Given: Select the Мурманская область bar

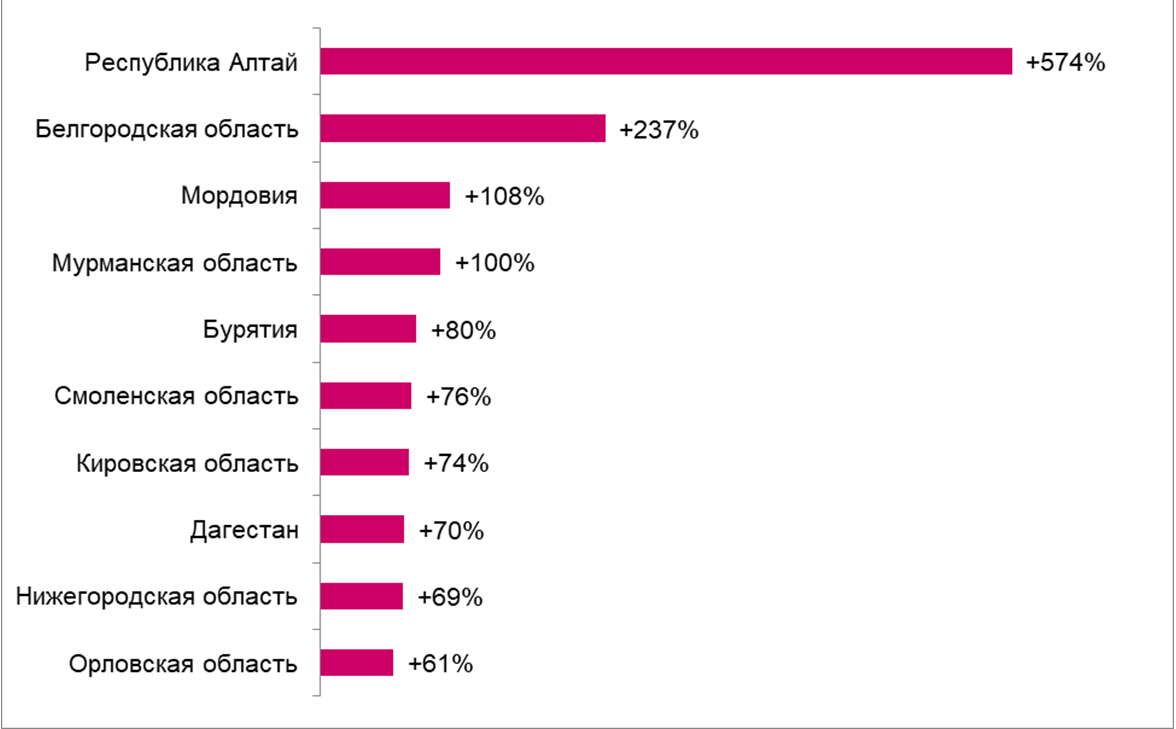Looking at the screenshot, I should (x=380, y=262).
